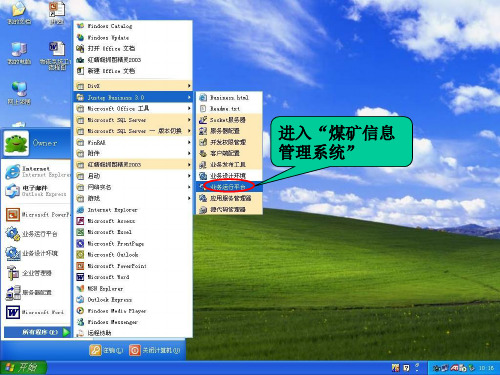Launch Microsoft FrontPage from programs list
The height and width of the screenshot is (375, 500).
(x=133, y=244)
